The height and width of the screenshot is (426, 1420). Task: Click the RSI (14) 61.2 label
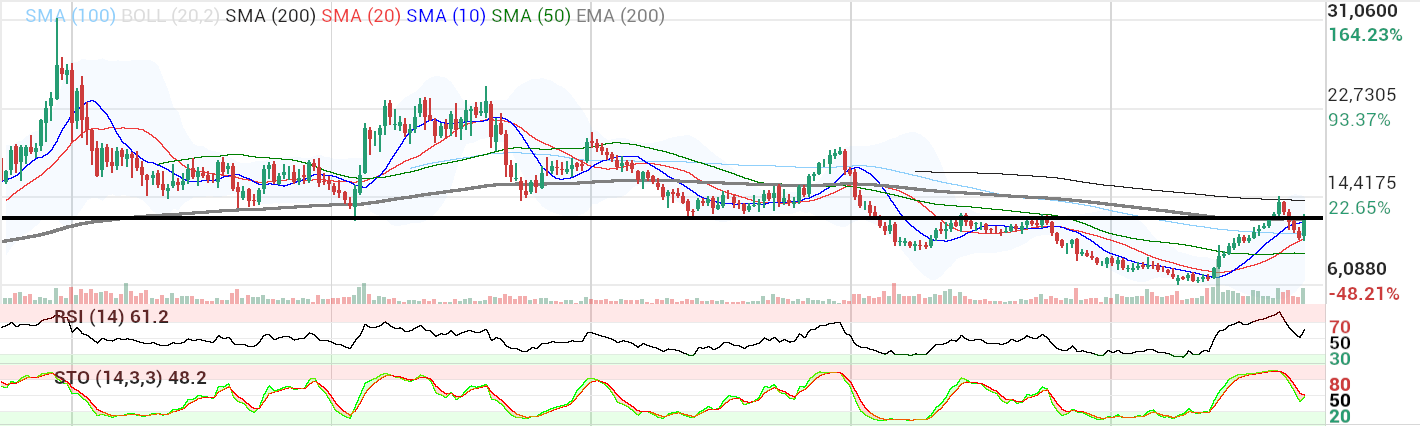[111, 317]
